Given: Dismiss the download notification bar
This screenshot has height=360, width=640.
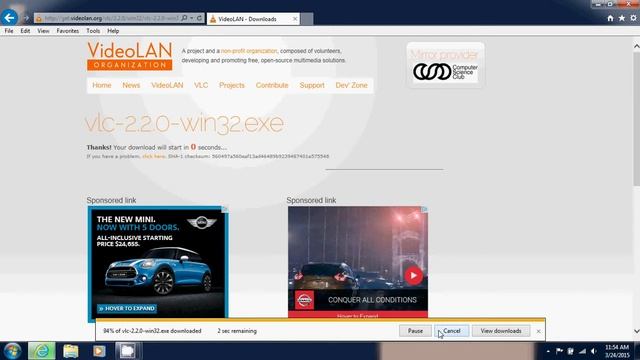Looking at the screenshot, I should click(x=538, y=331).
